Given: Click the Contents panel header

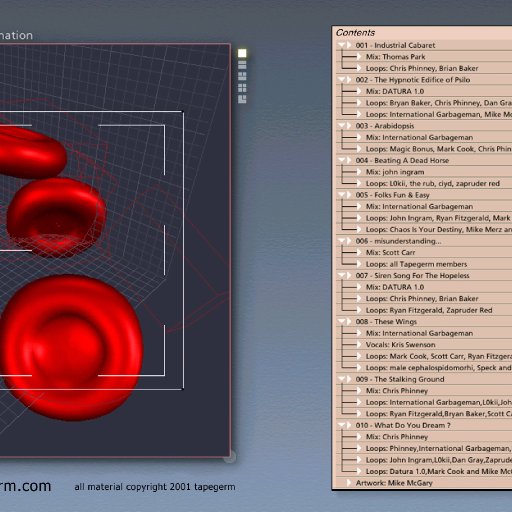Looking at the screenshot, I should (x=422, y=33).
